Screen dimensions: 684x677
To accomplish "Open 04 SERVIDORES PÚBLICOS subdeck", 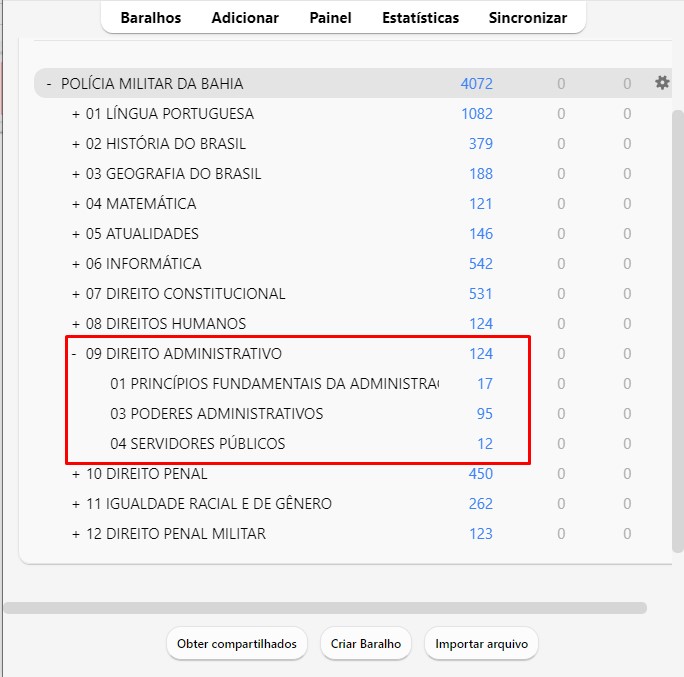I will (x=198, y=444).
